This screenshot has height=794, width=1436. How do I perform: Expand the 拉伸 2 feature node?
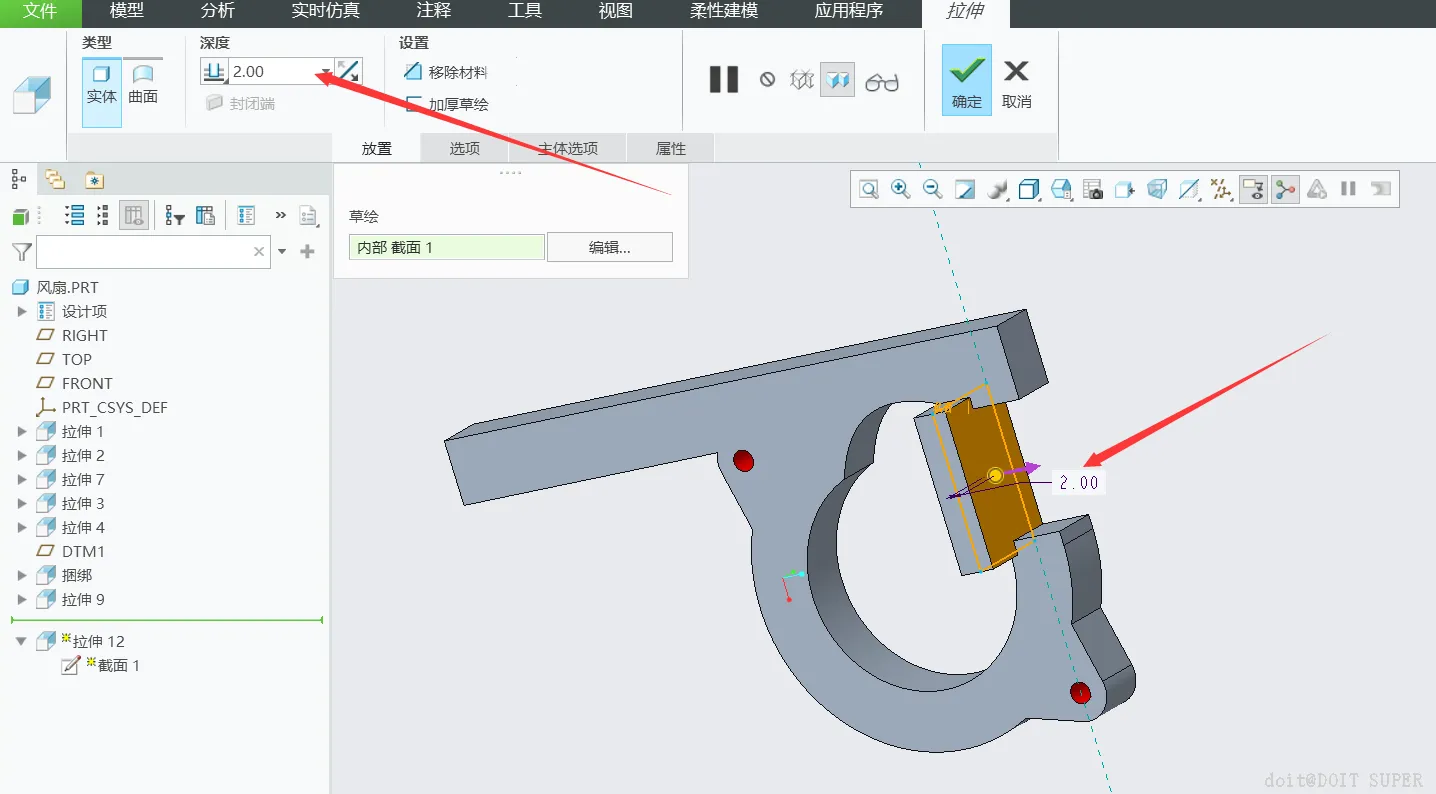[x=22, y=455]
